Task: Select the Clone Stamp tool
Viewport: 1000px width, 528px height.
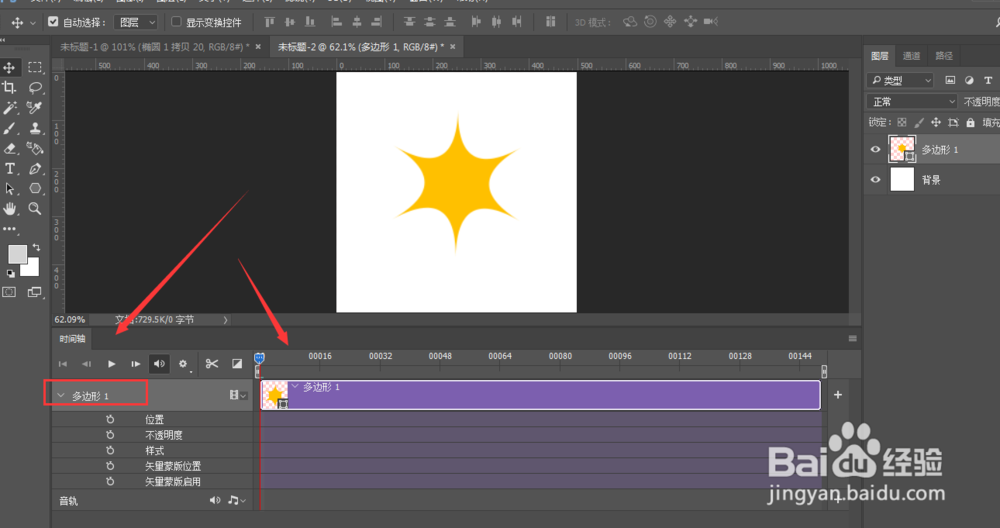Action: click(35, 128)
